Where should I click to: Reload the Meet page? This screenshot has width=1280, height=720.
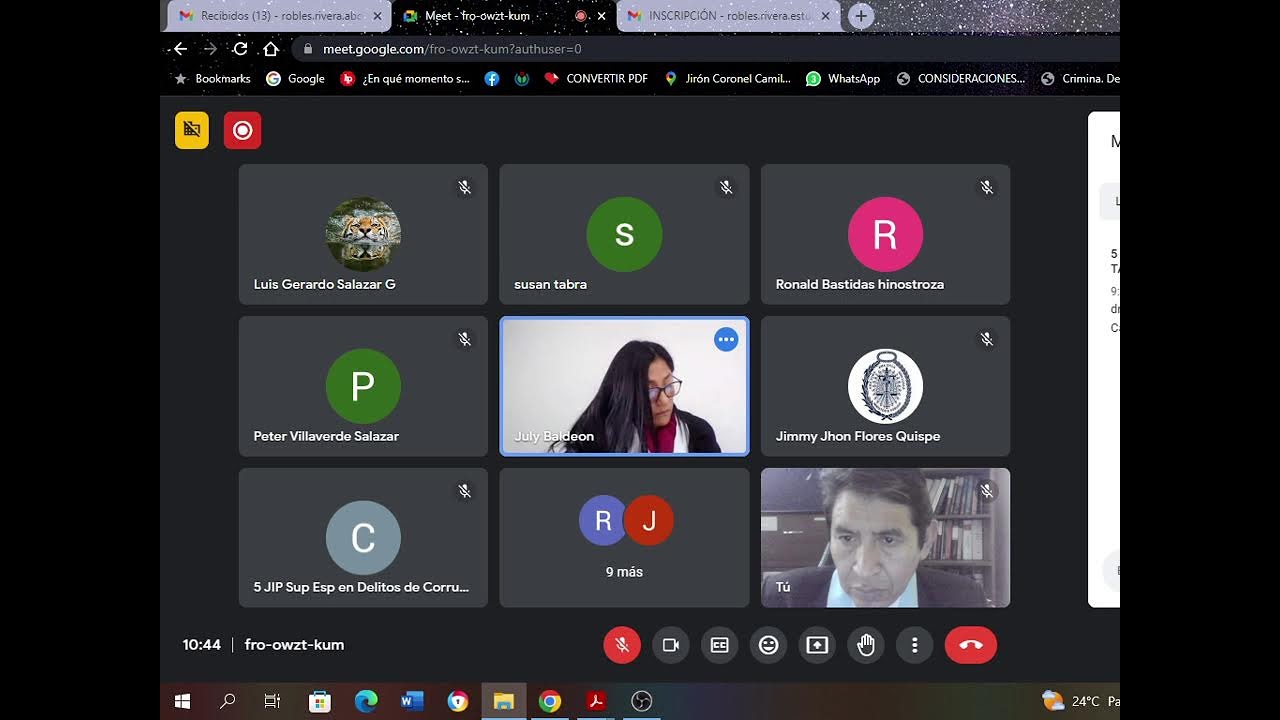[x=240, y=48]
